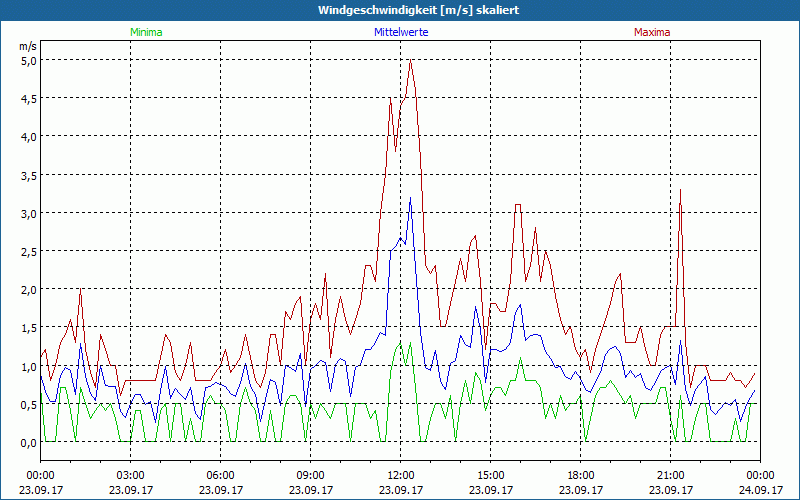Click the blue mean curve's highest peak
The height and width of the screenshot is (500, 800).
pos(410,199)
